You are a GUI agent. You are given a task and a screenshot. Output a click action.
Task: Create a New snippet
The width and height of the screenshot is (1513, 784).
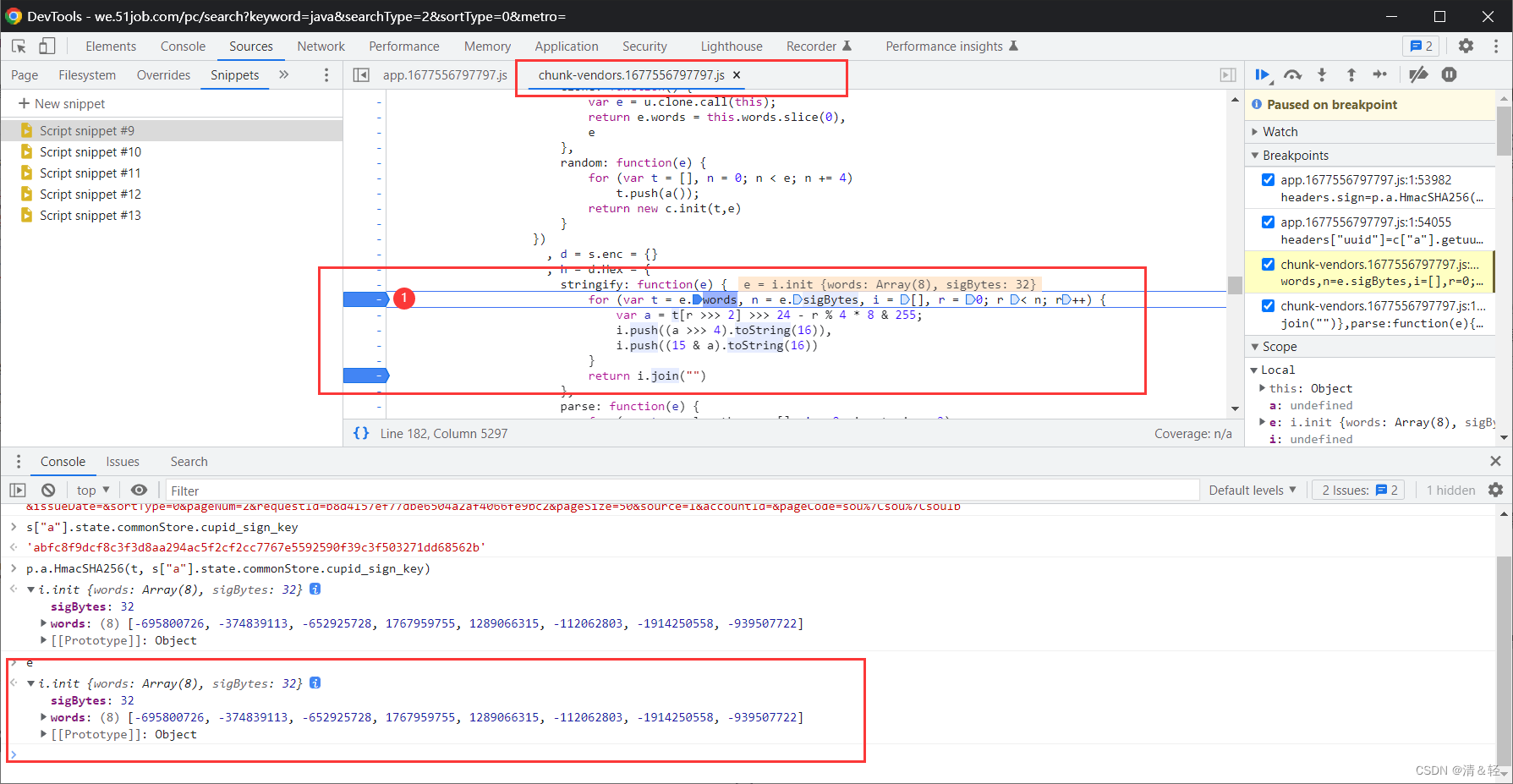(x=62, y=104)
